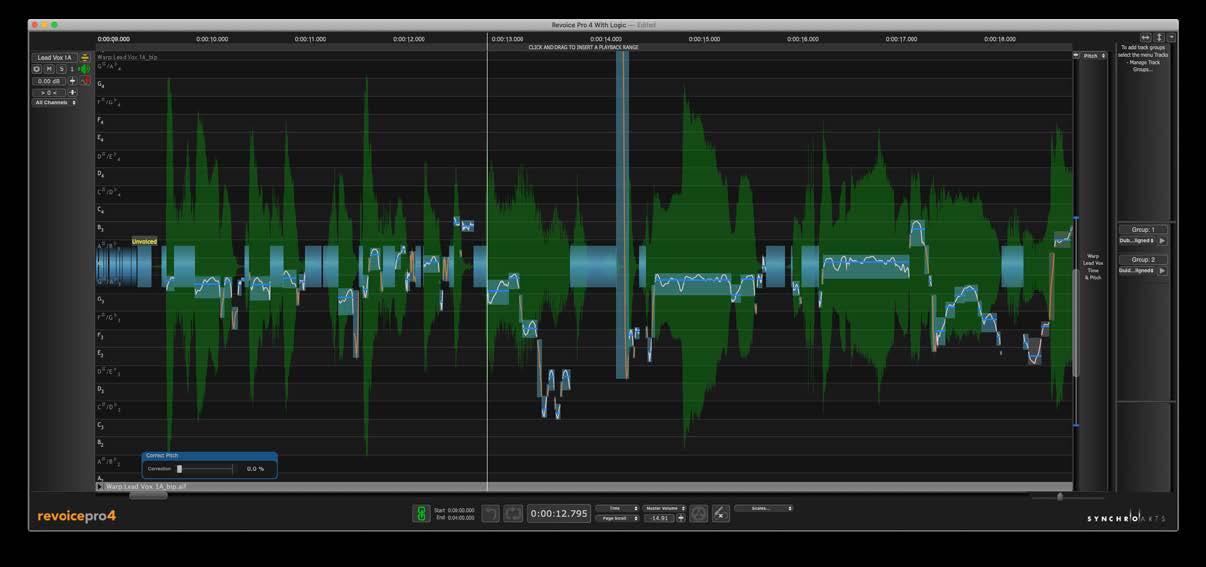Click the tall selected pitch block near 0:00:14
This screenshot has height=567, width=1206.
click(x=622, y=215)
